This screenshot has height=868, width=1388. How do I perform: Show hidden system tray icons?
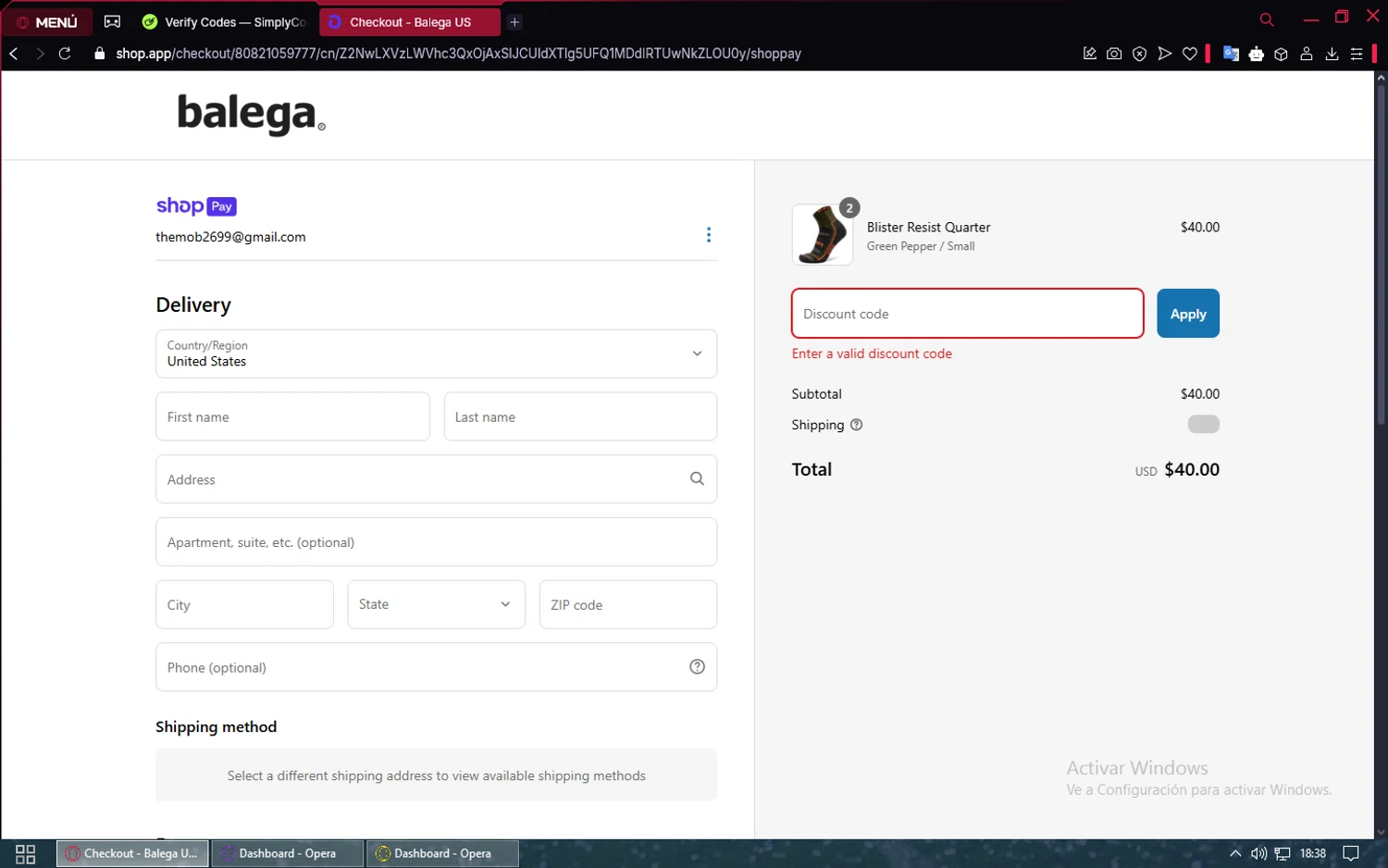click(x=1235, y=853)
